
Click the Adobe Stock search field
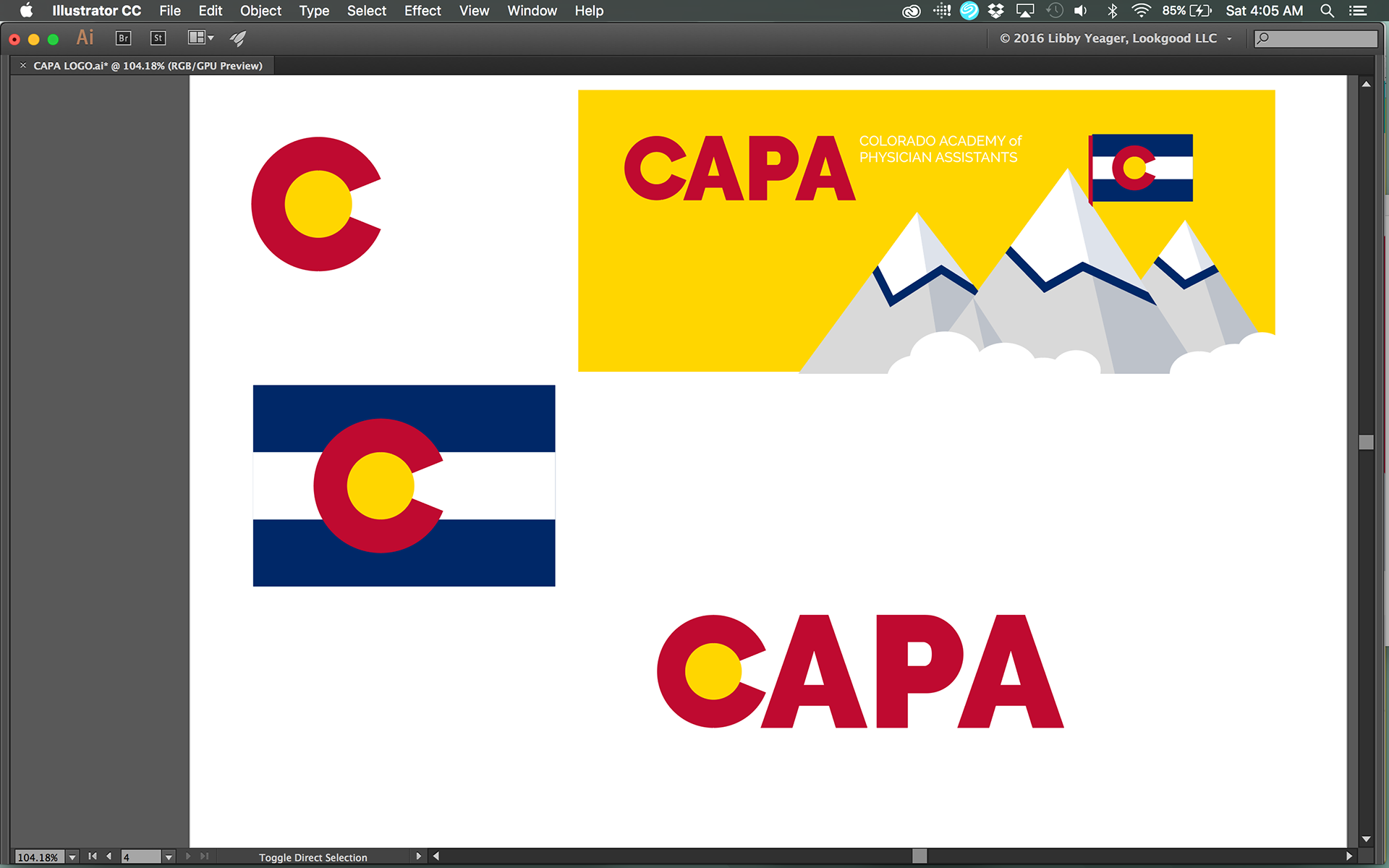(1315, 38)
